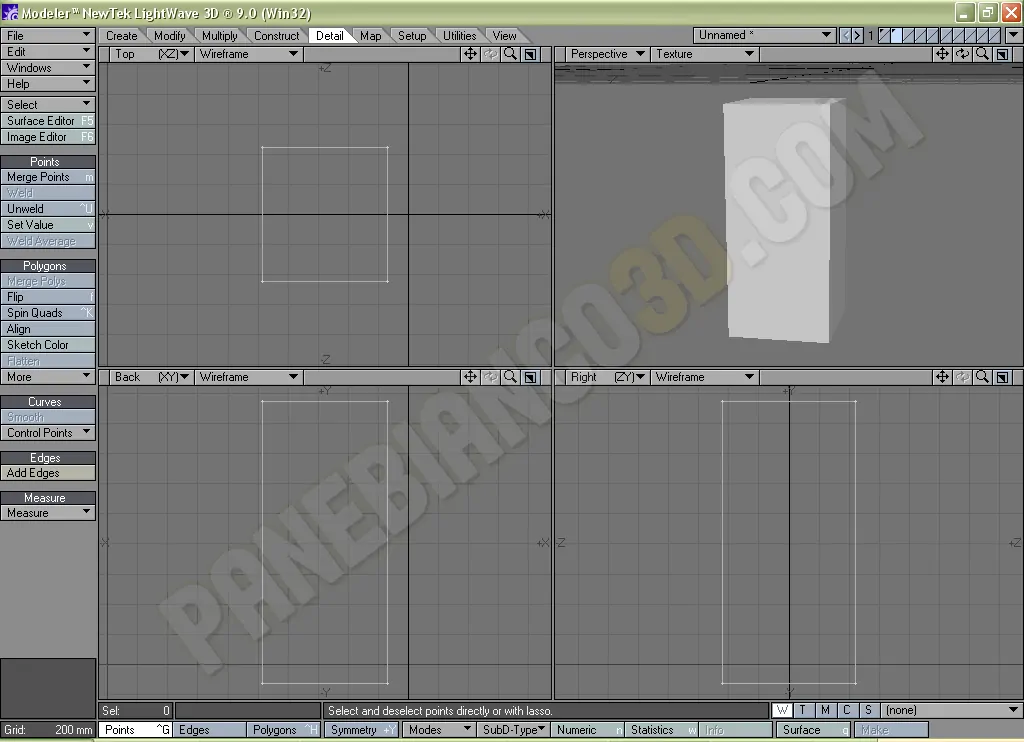Maximize the Back viewport with its corner icon
The height and width of the screenshot is (742, 1024).
point(530,377)
